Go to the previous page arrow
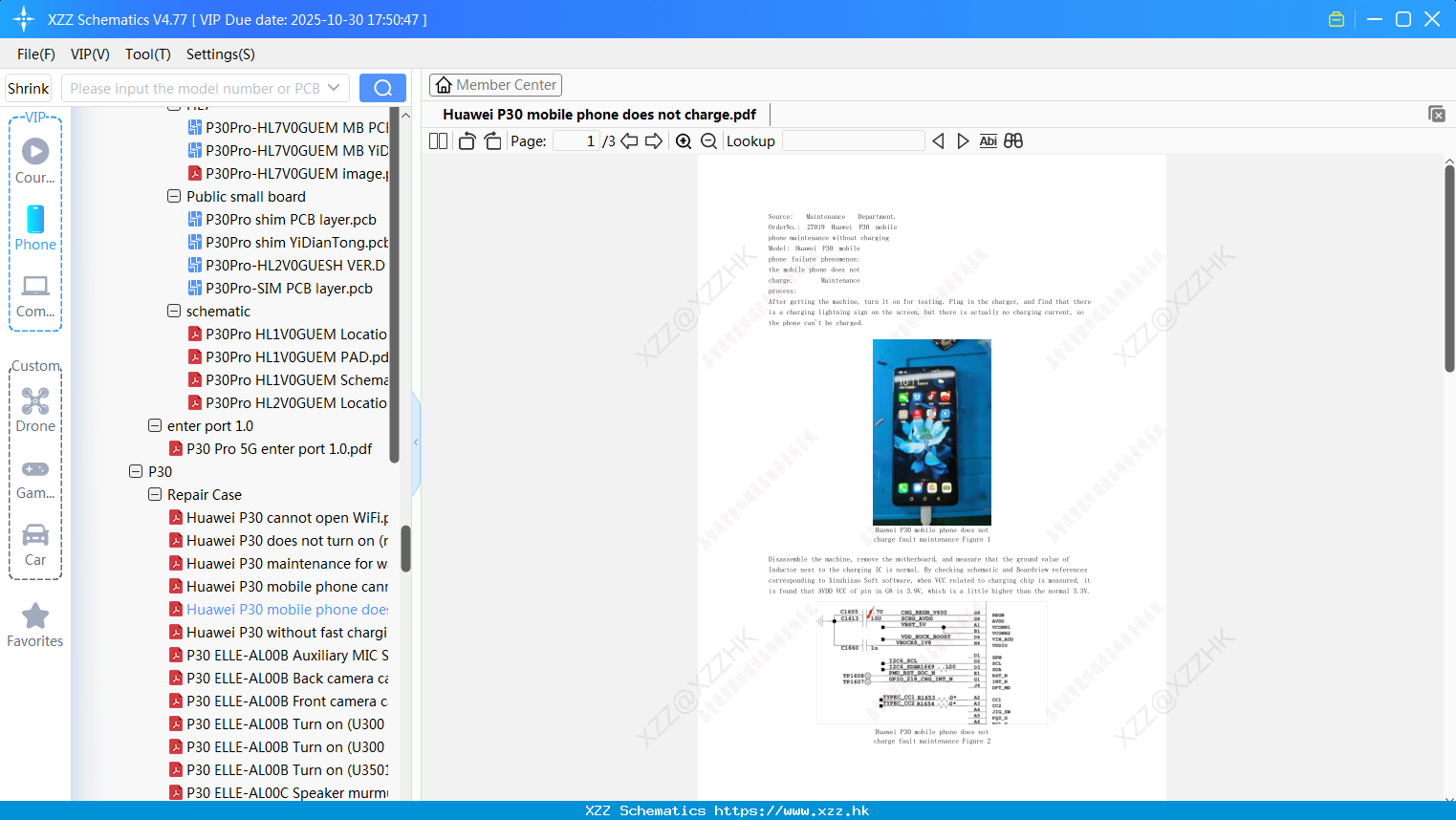The width and height of the screenshot is (1456, 820). tap(629, 141)
